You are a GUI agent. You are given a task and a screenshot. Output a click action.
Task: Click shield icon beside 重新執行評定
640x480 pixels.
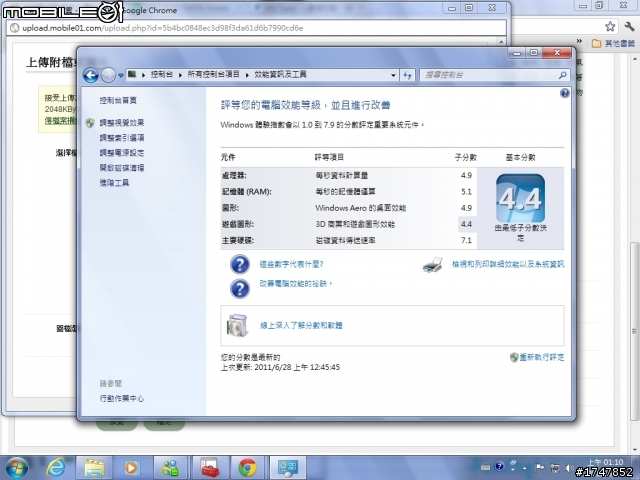point(514,357)
